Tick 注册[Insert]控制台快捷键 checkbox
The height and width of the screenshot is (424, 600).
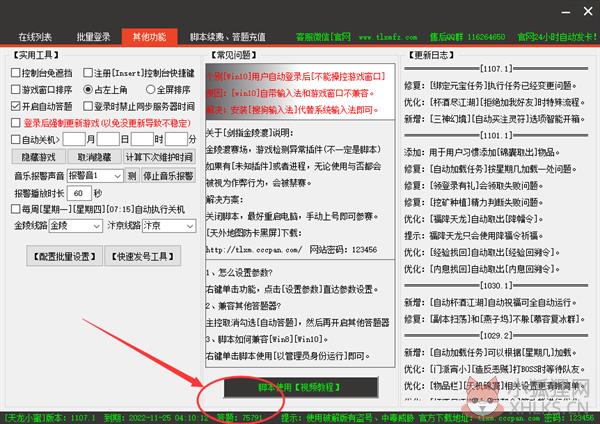pos(88,73)
